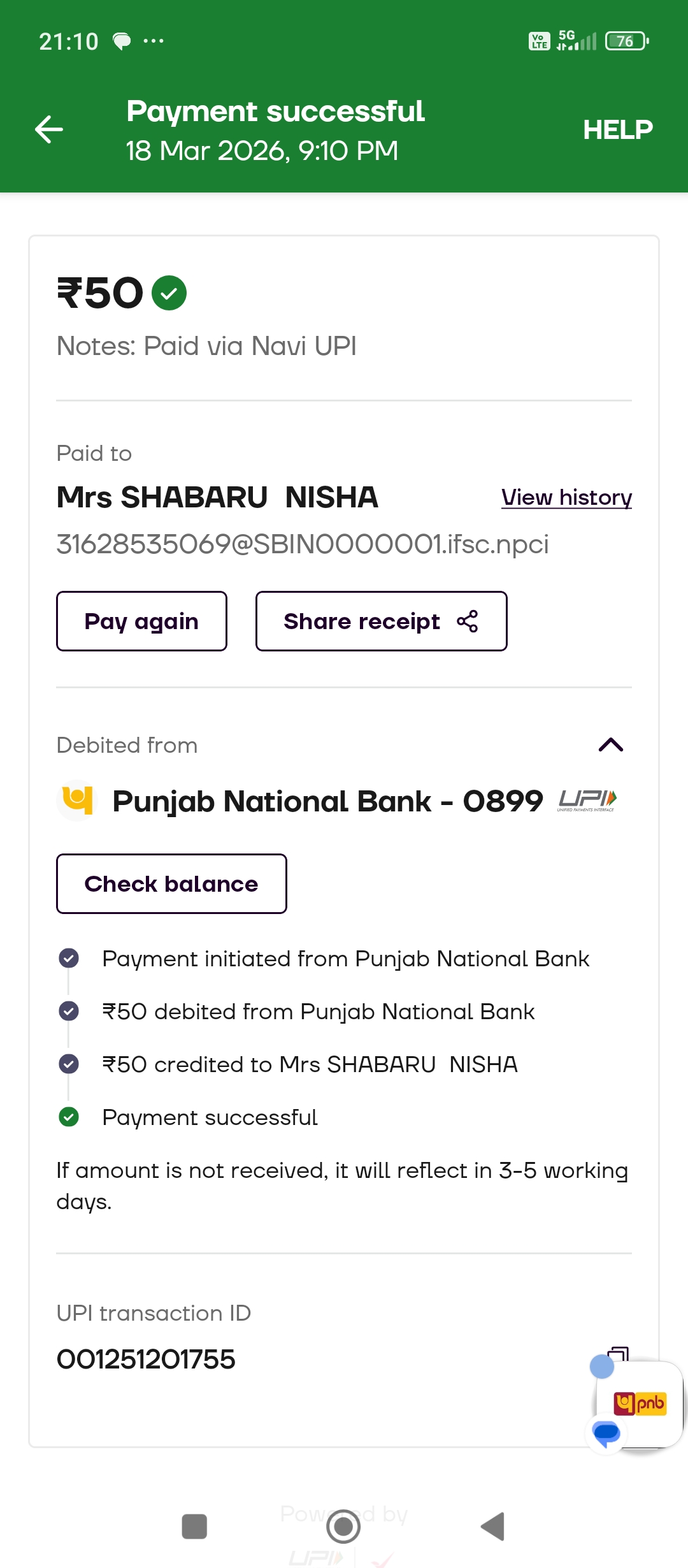Viewport: 688px width, 1568px height.
Task: Select the UPI transaction ID number
Action: coord(146,1360)
